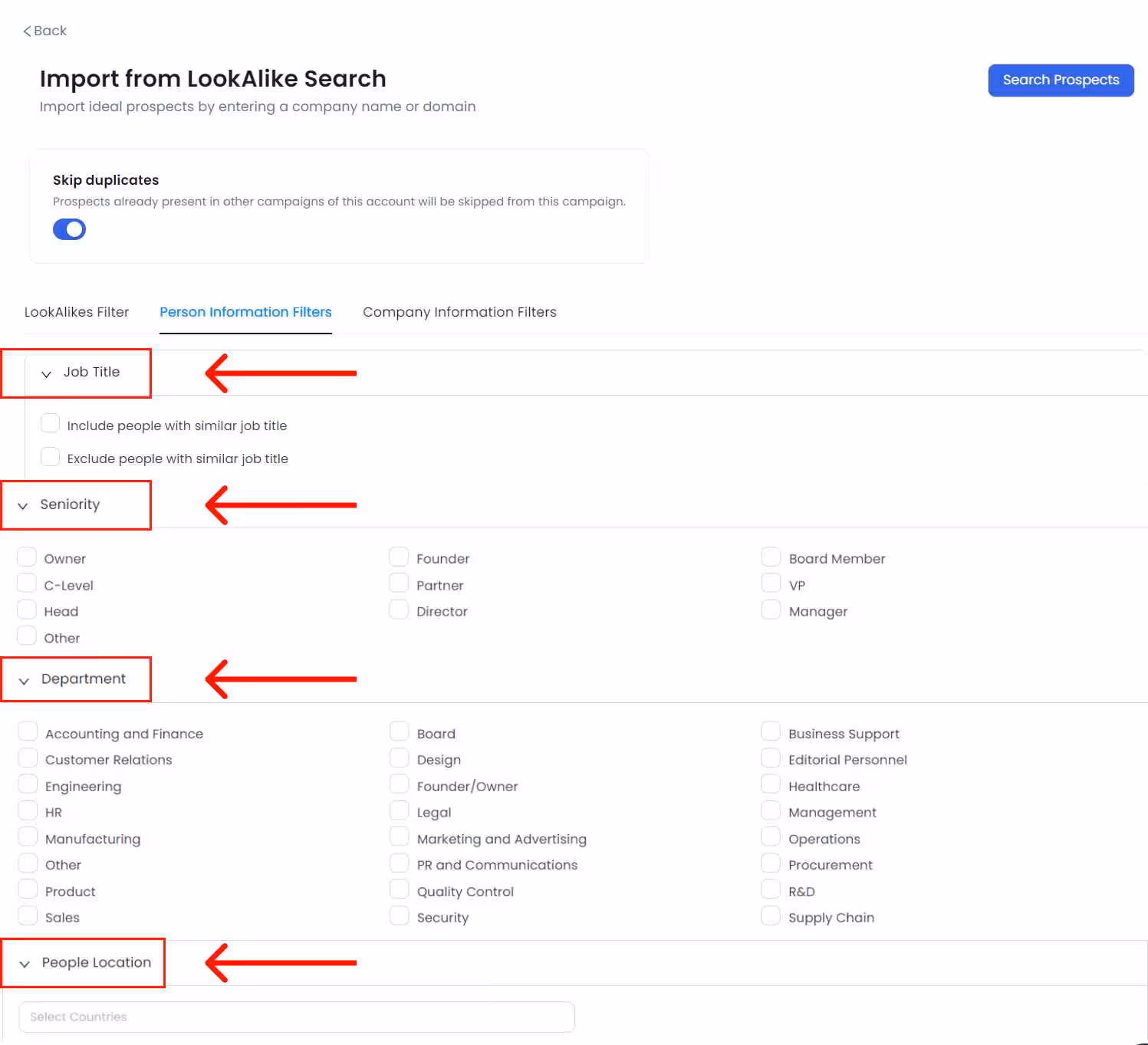Check the Engineering department option
Screen dimensions: 1148x1045
28,784
